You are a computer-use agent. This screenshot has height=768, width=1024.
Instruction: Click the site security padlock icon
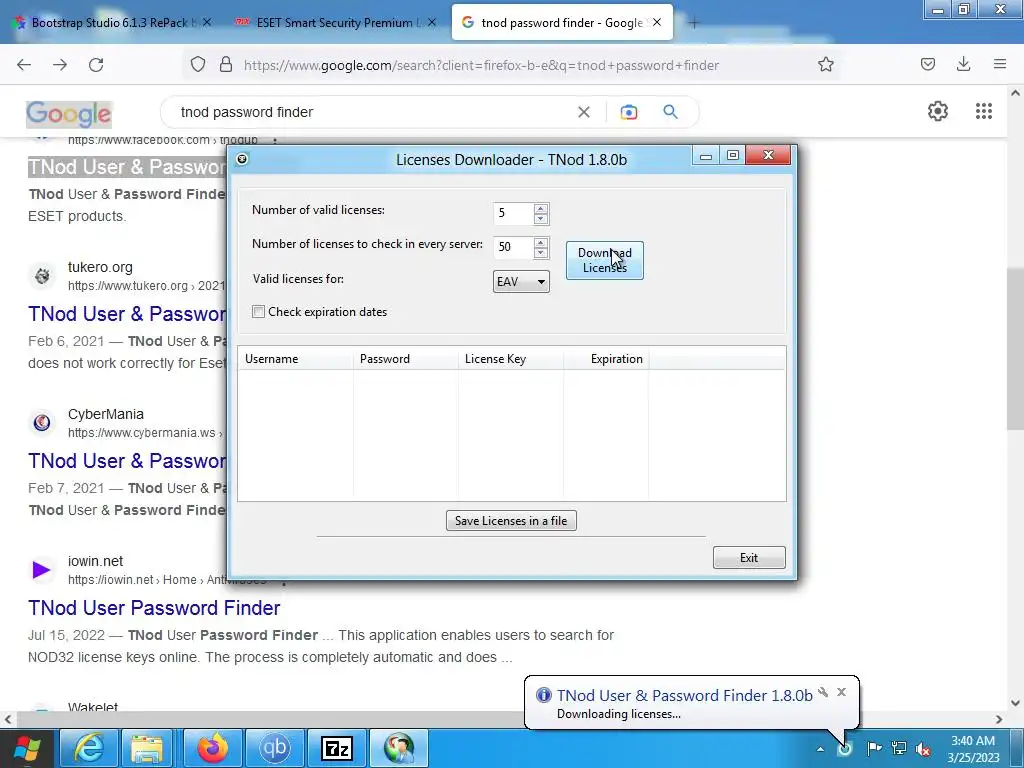(226, 64)
